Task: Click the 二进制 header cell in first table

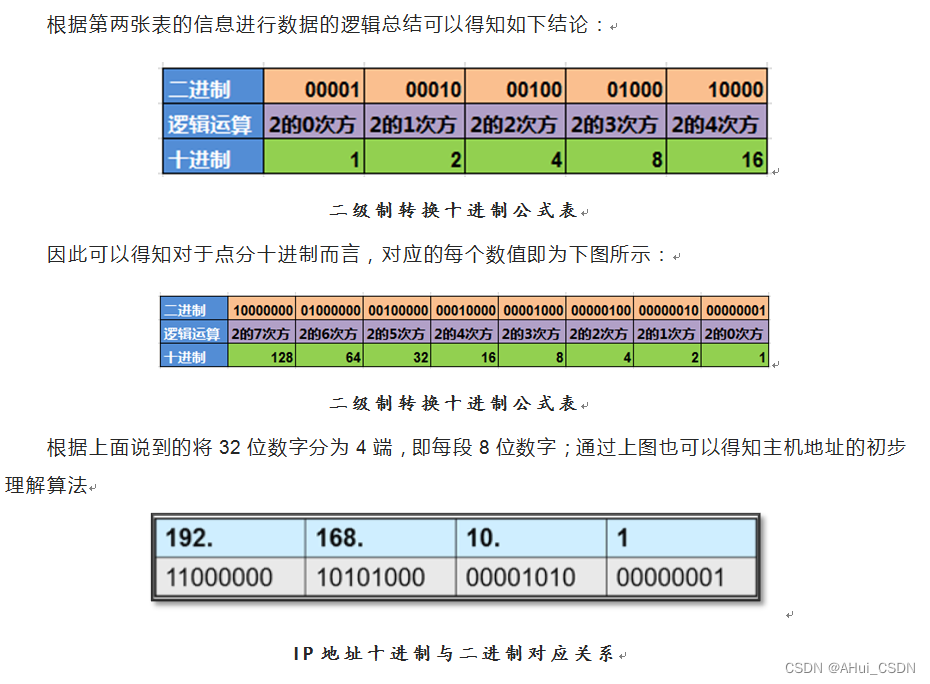Action: (x=210, y=87)
